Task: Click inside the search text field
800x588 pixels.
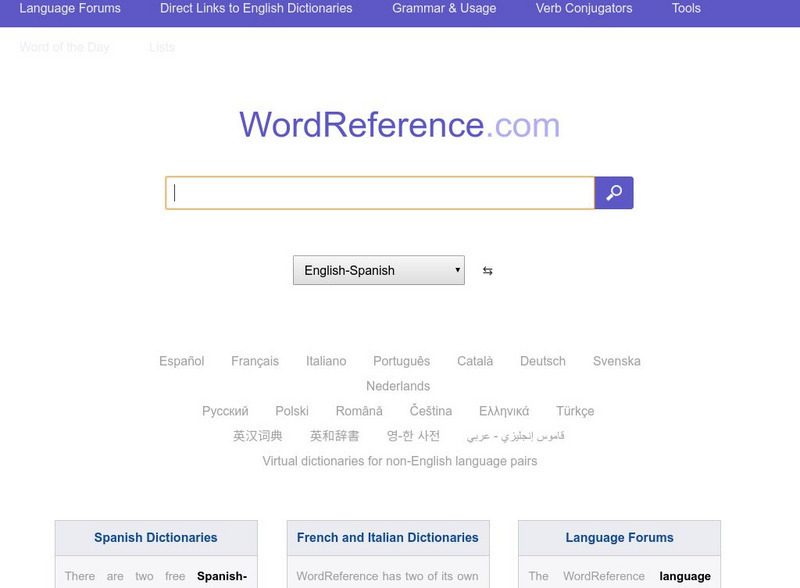Action: (x=380, y=193)
